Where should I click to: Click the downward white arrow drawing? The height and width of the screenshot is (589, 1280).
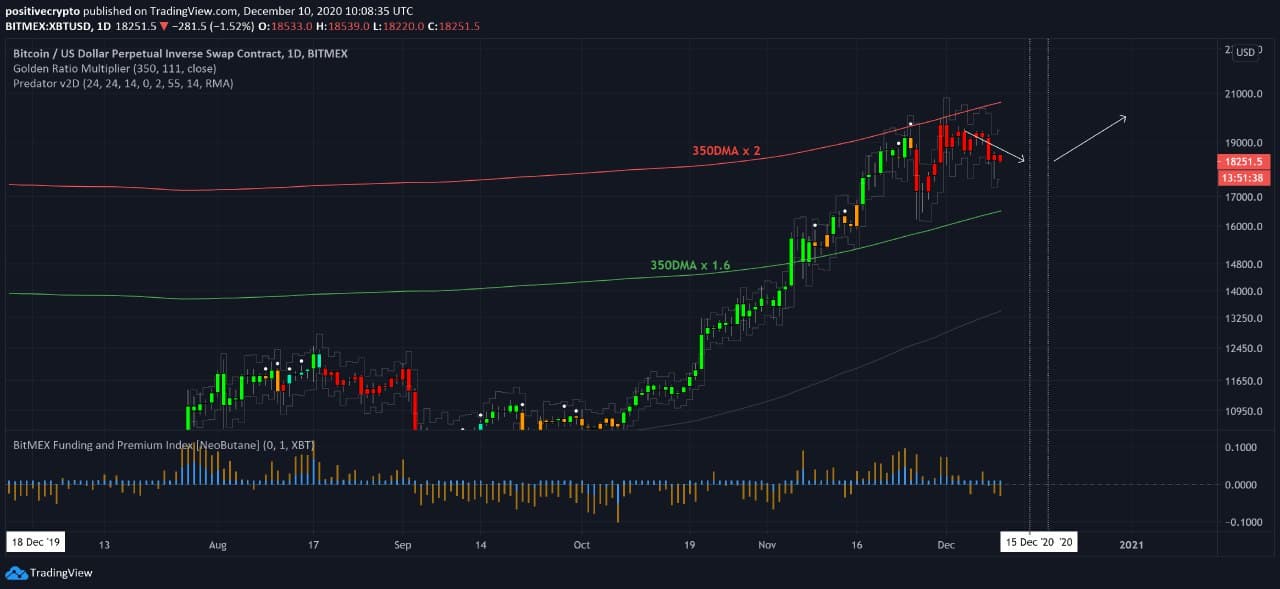coord(995,146)
